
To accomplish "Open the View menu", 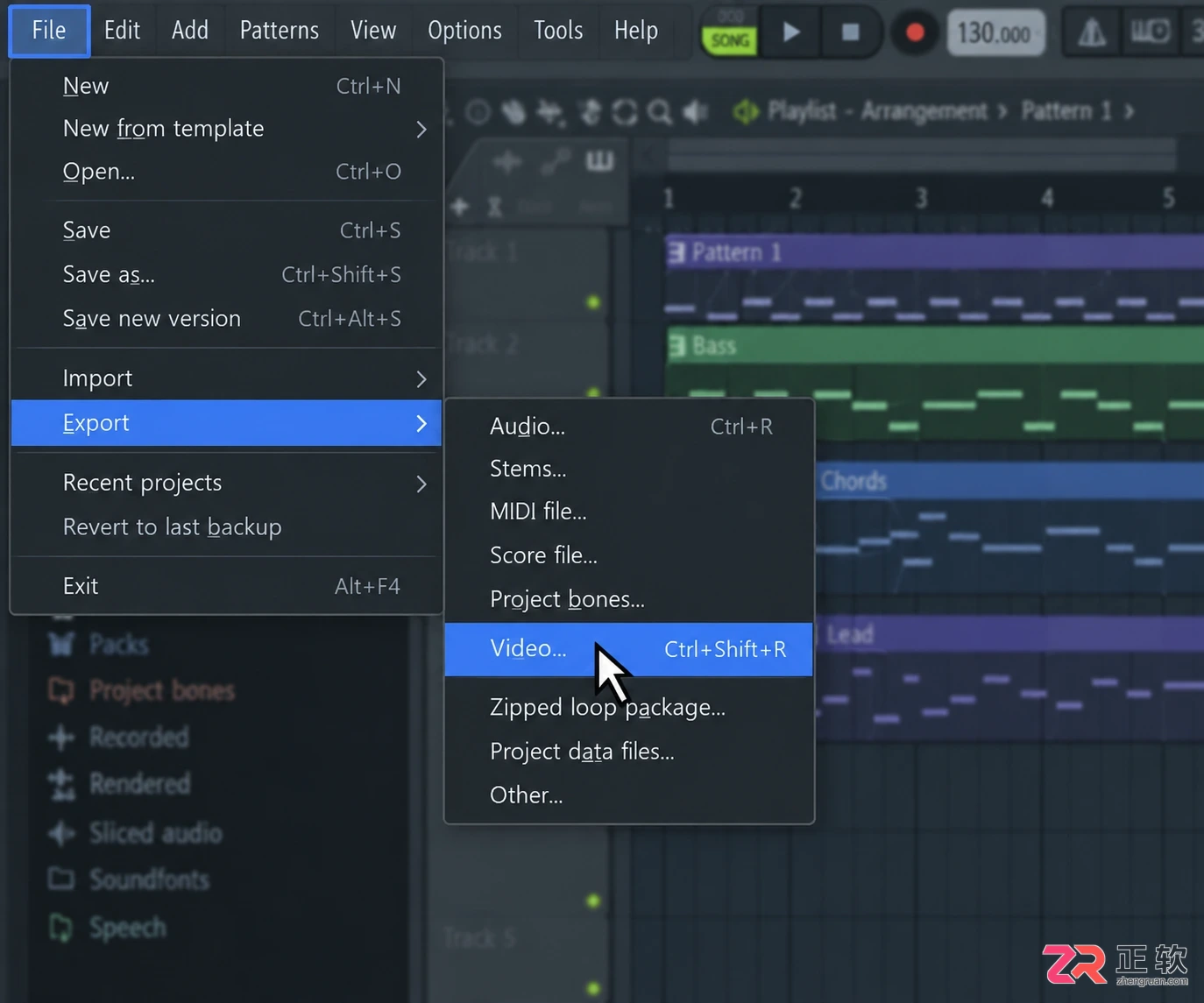I will tap(373, 31).
